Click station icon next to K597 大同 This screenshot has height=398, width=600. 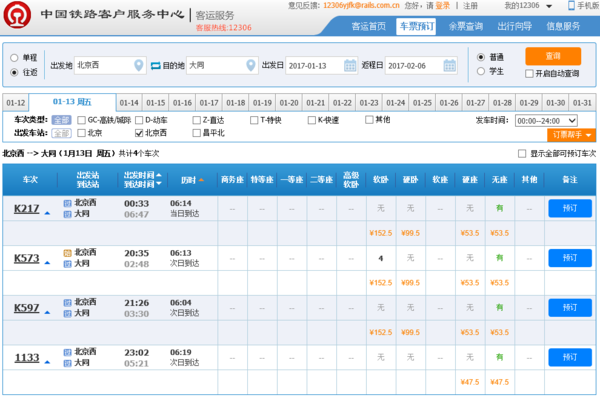tap(67, 314)
